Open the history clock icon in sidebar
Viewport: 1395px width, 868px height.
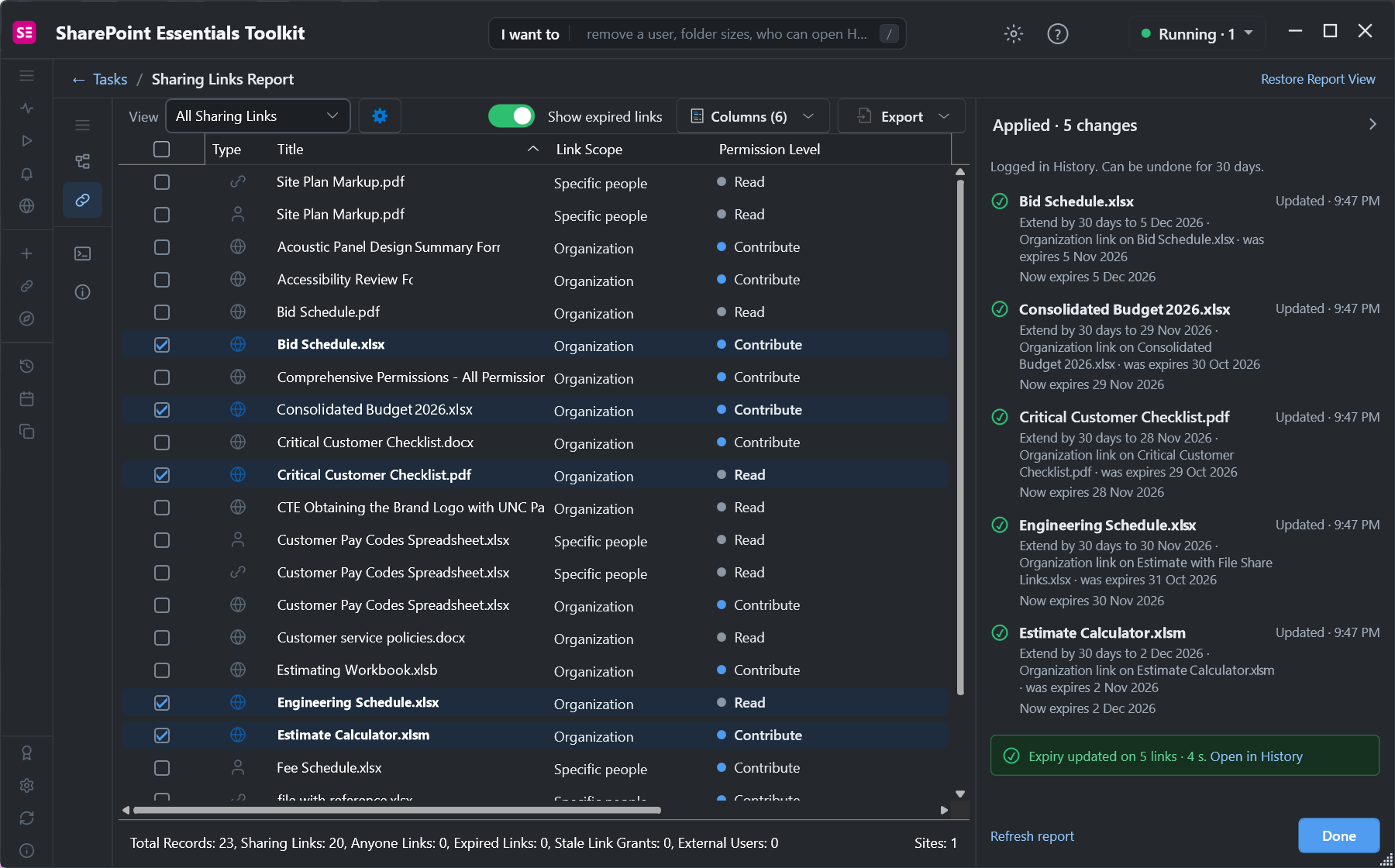(26, 366)
